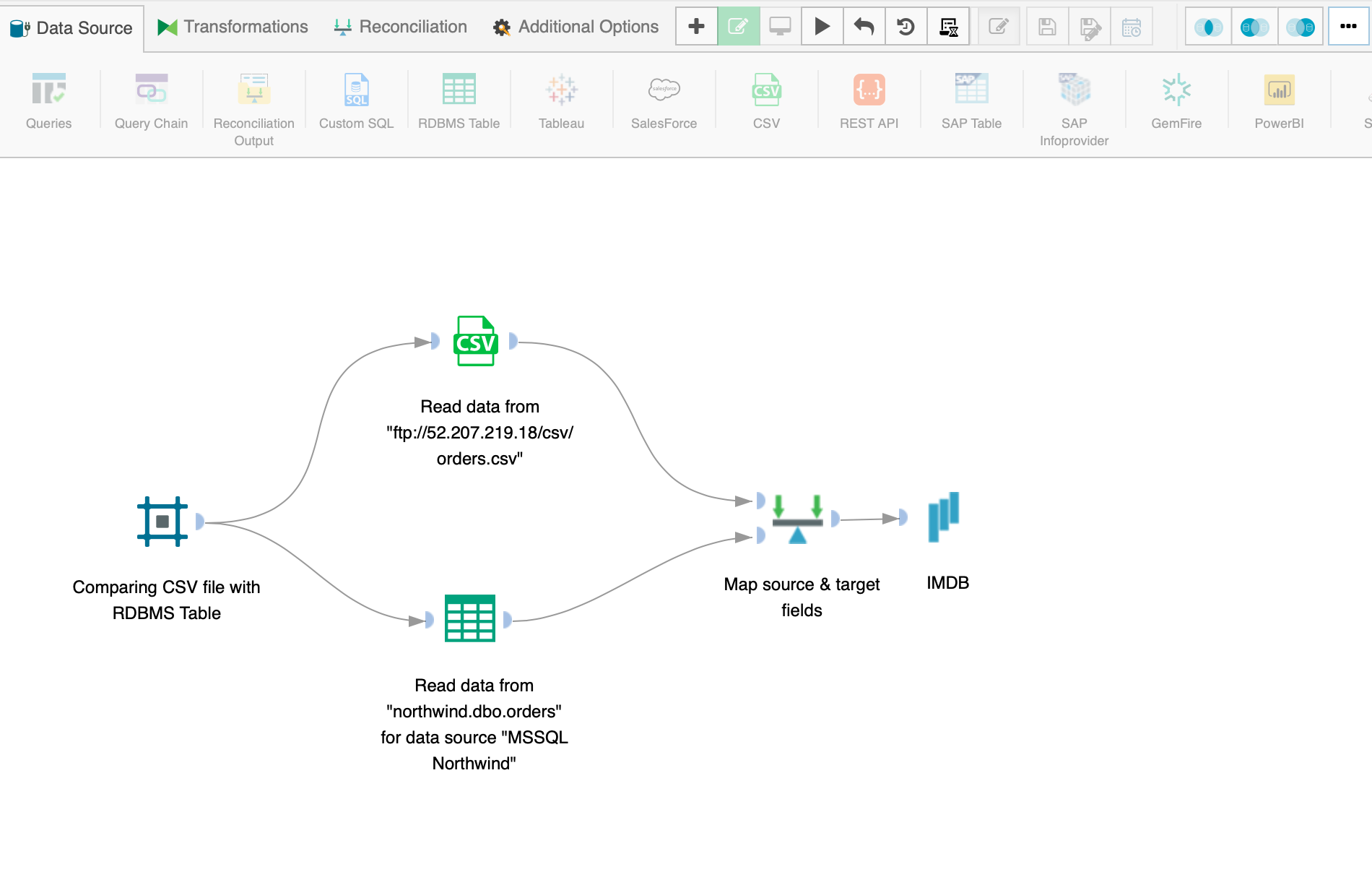1372x877 pixels.
Task: Open the Reconciliation tab
Action: tap(401, 27)
